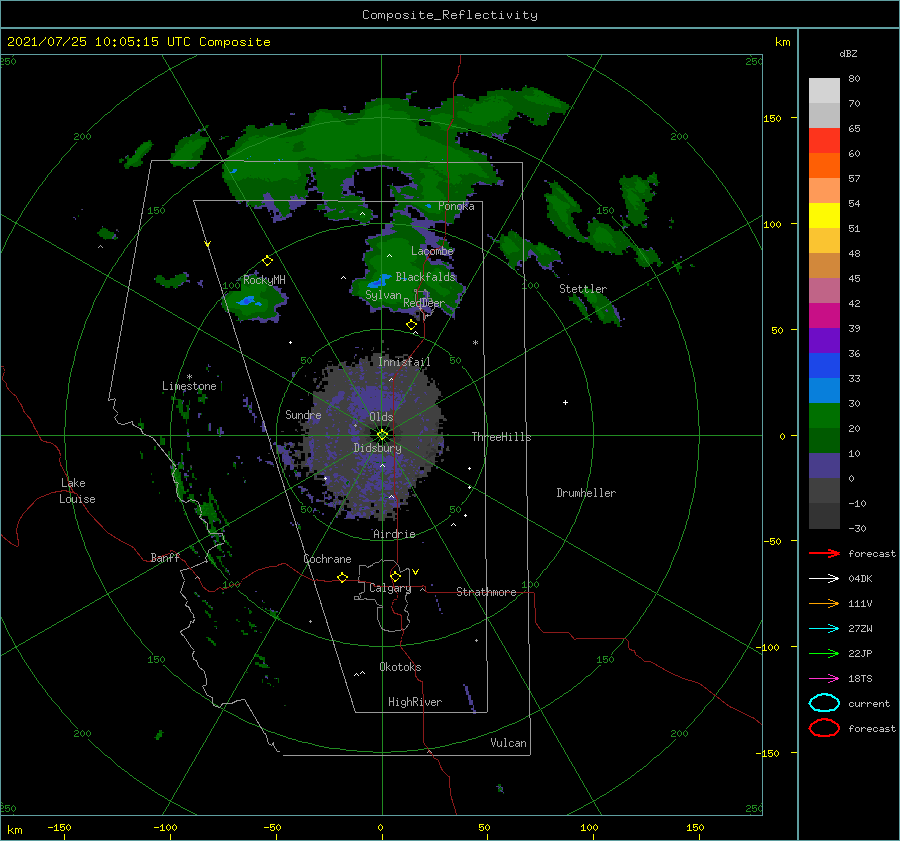900x841 pixels.
Task: Click the red forecast arrow legend icon
Action: [824, 553]
